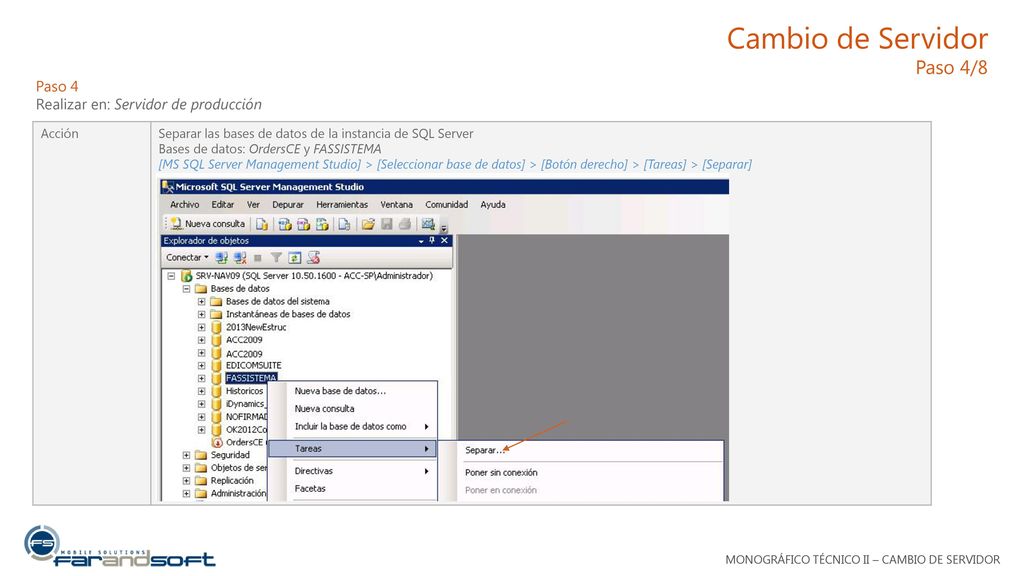Select the iDynamics_ database row

point(246,404)
